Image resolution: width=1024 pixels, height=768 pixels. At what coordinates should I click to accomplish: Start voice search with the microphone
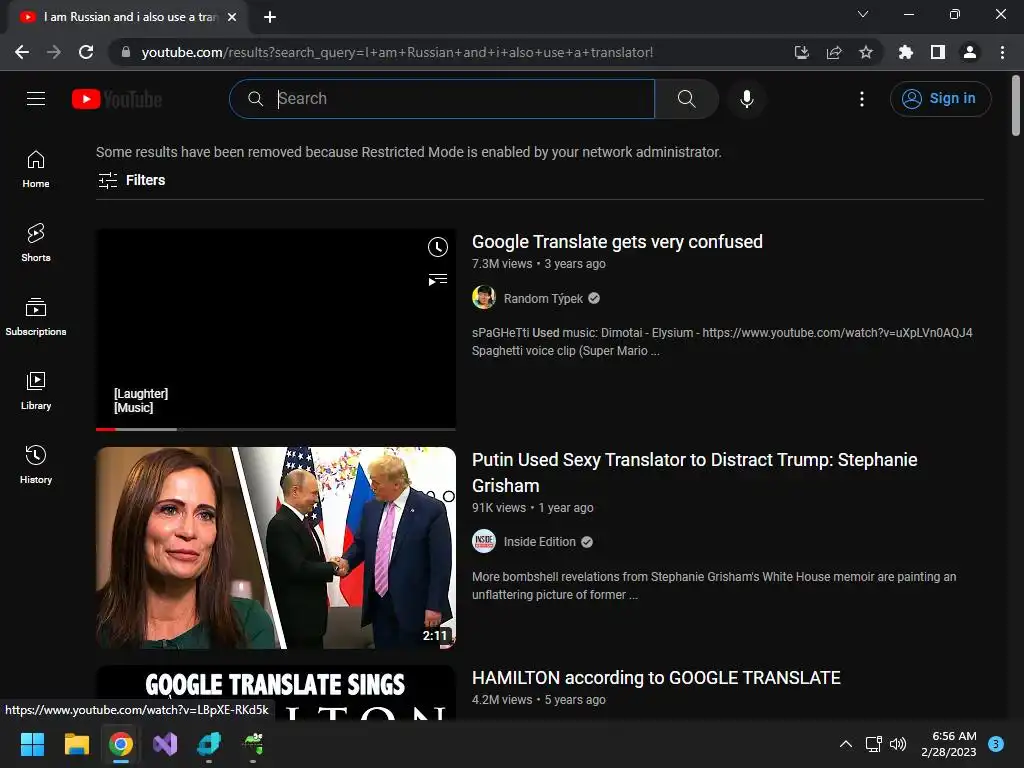point(747,99)
